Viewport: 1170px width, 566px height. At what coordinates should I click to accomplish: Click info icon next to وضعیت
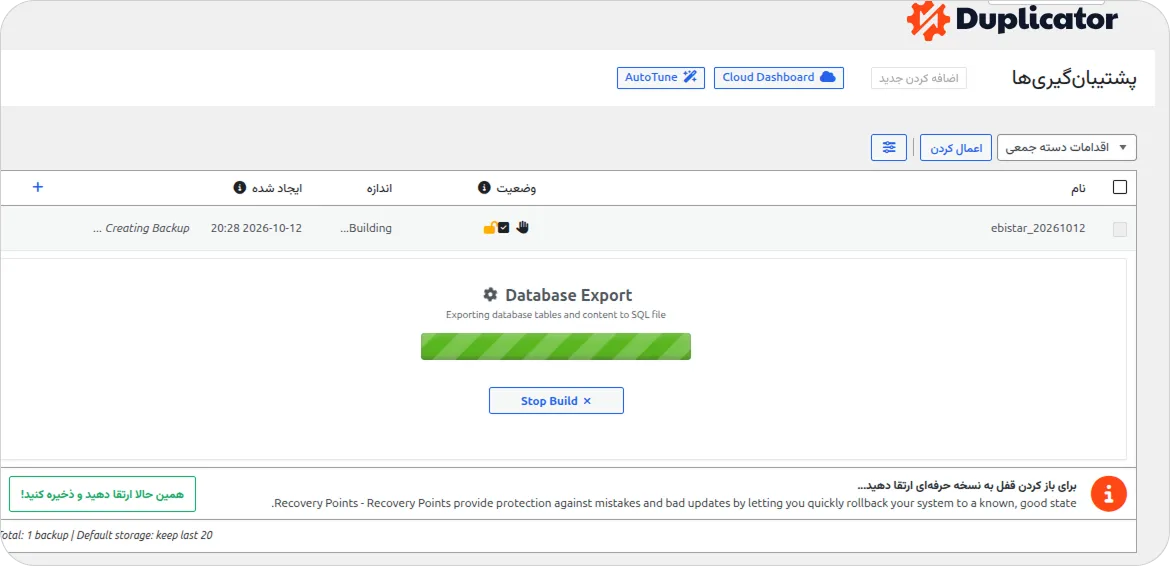(x=484, y=187)
